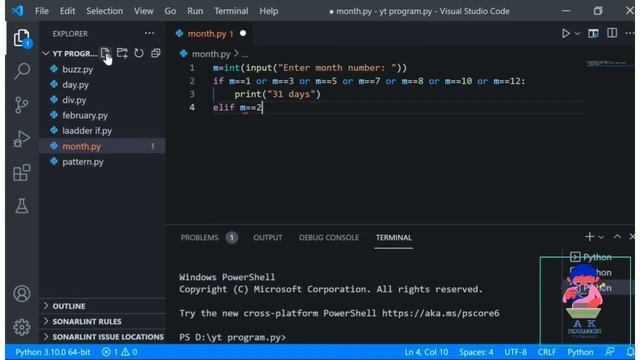Change encoding via UTF-8

(x=516, y=352)
